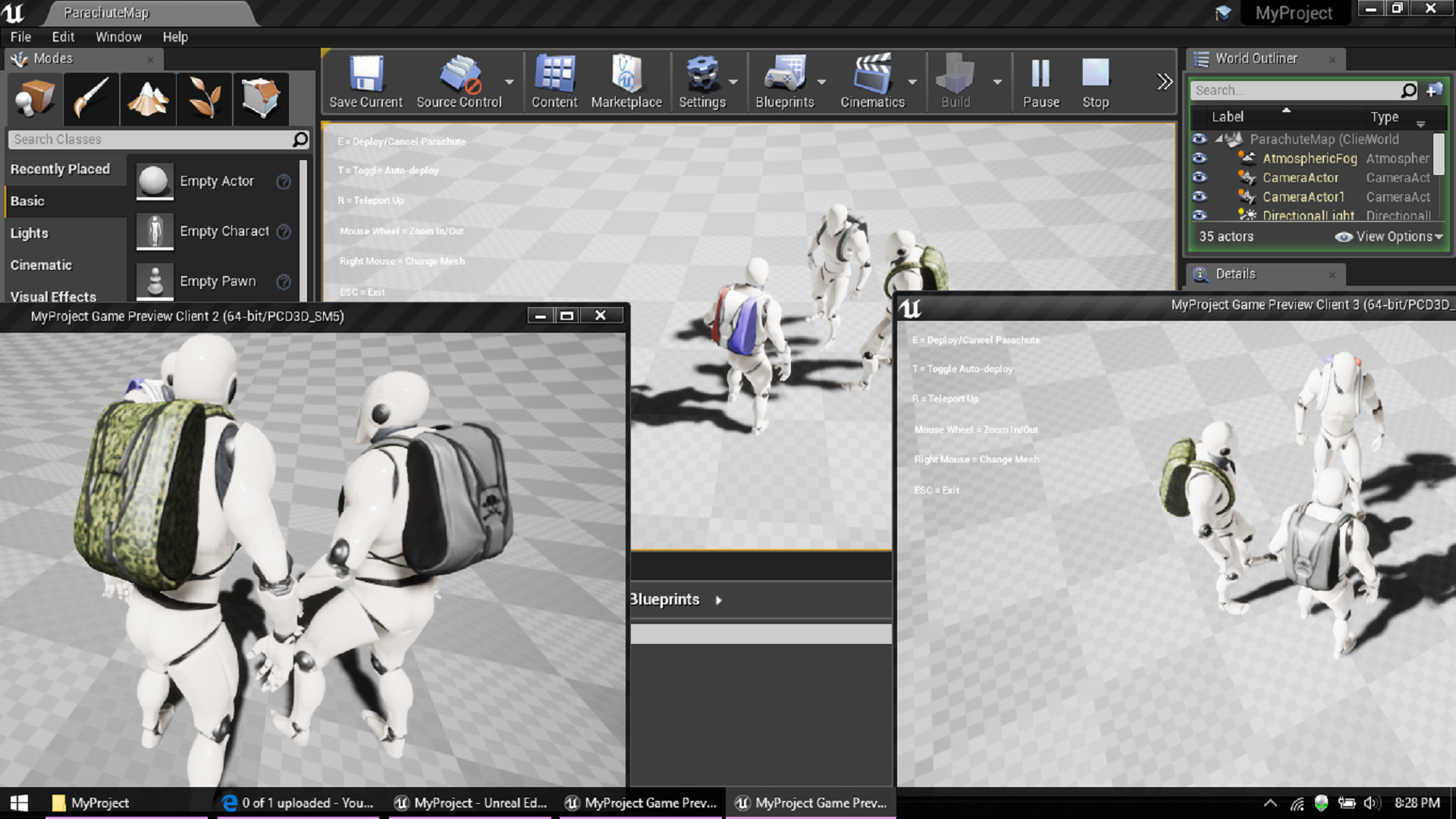Screen dimensions: 1456x819
Task: Toggle visibility of AtmosphericFog
Action: [x=1200, y=158]
